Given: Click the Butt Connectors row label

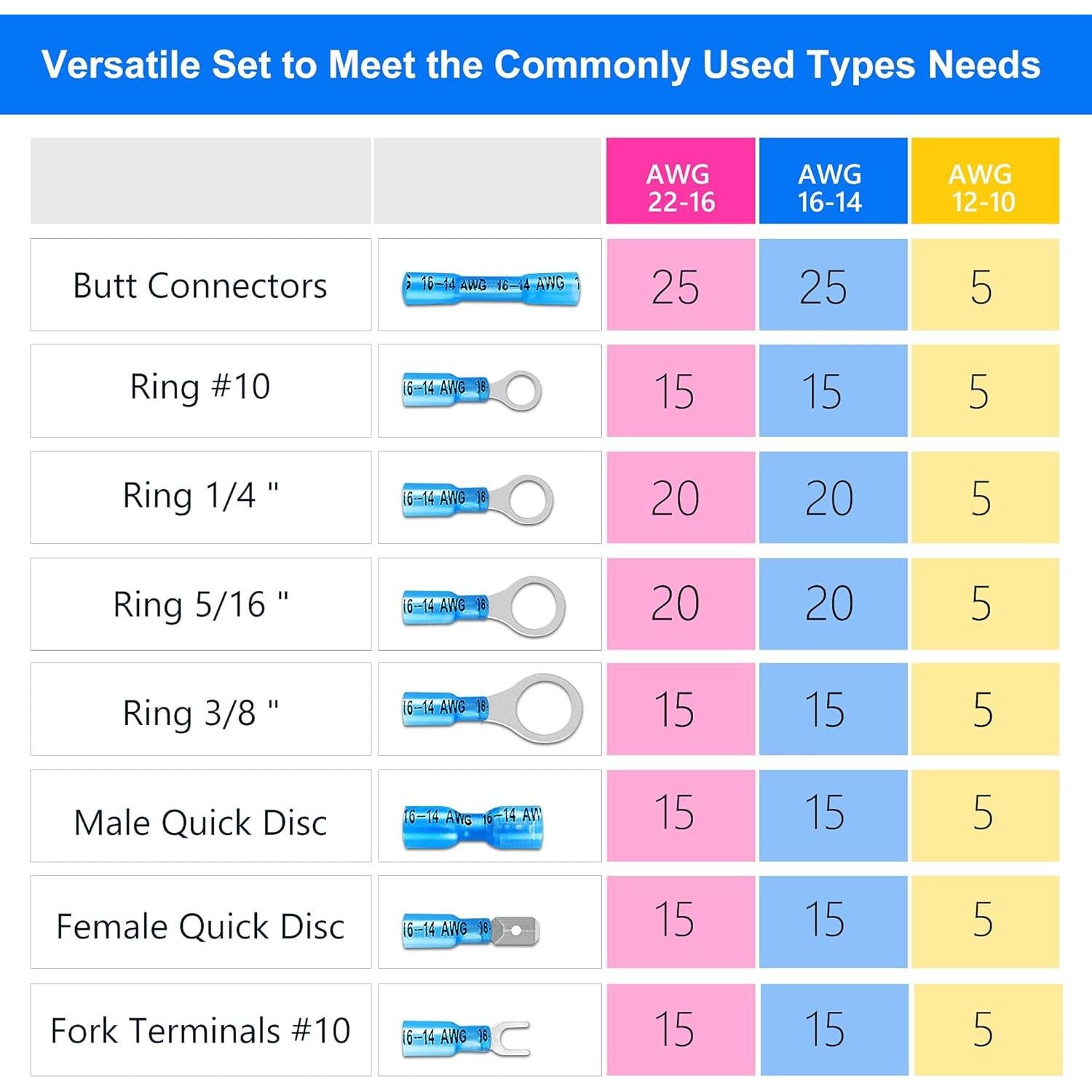Looking at the screenshot, I should click(x=200, y=285).
